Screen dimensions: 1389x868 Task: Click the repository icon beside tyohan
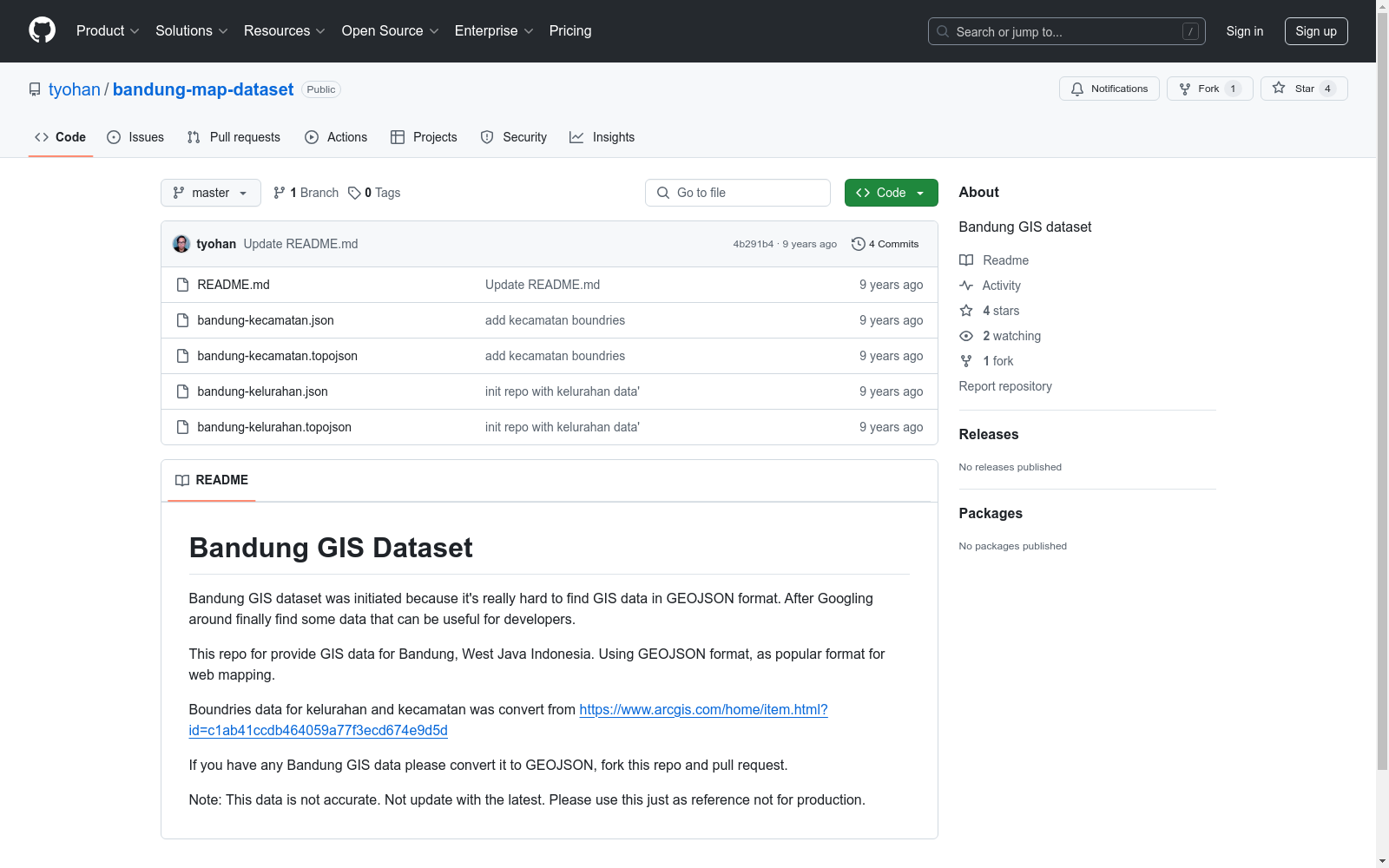[x=35, y=89]
